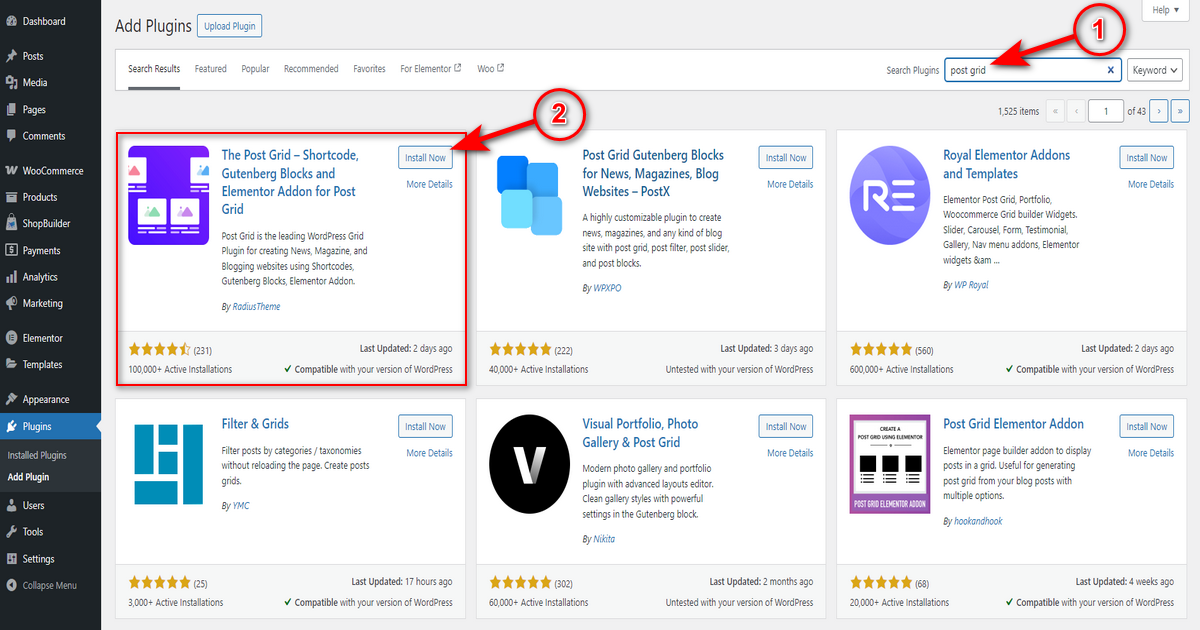
Task: Go to next page arrow in pagination
Action: [x=1160, y=111]
